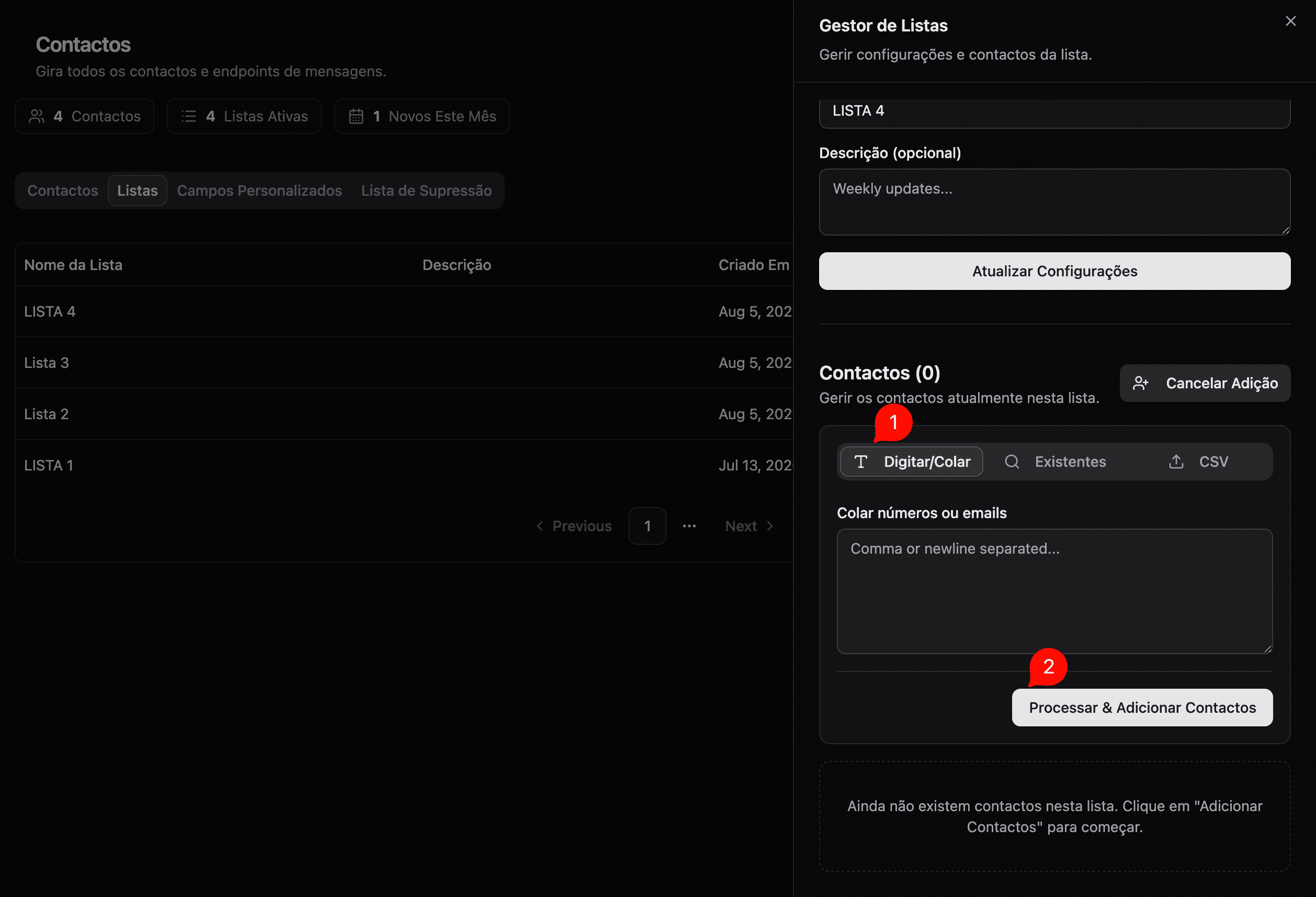Close the Gestor de Listas panel
This screenshot has width=1316, height=897.
point(1290,21)
